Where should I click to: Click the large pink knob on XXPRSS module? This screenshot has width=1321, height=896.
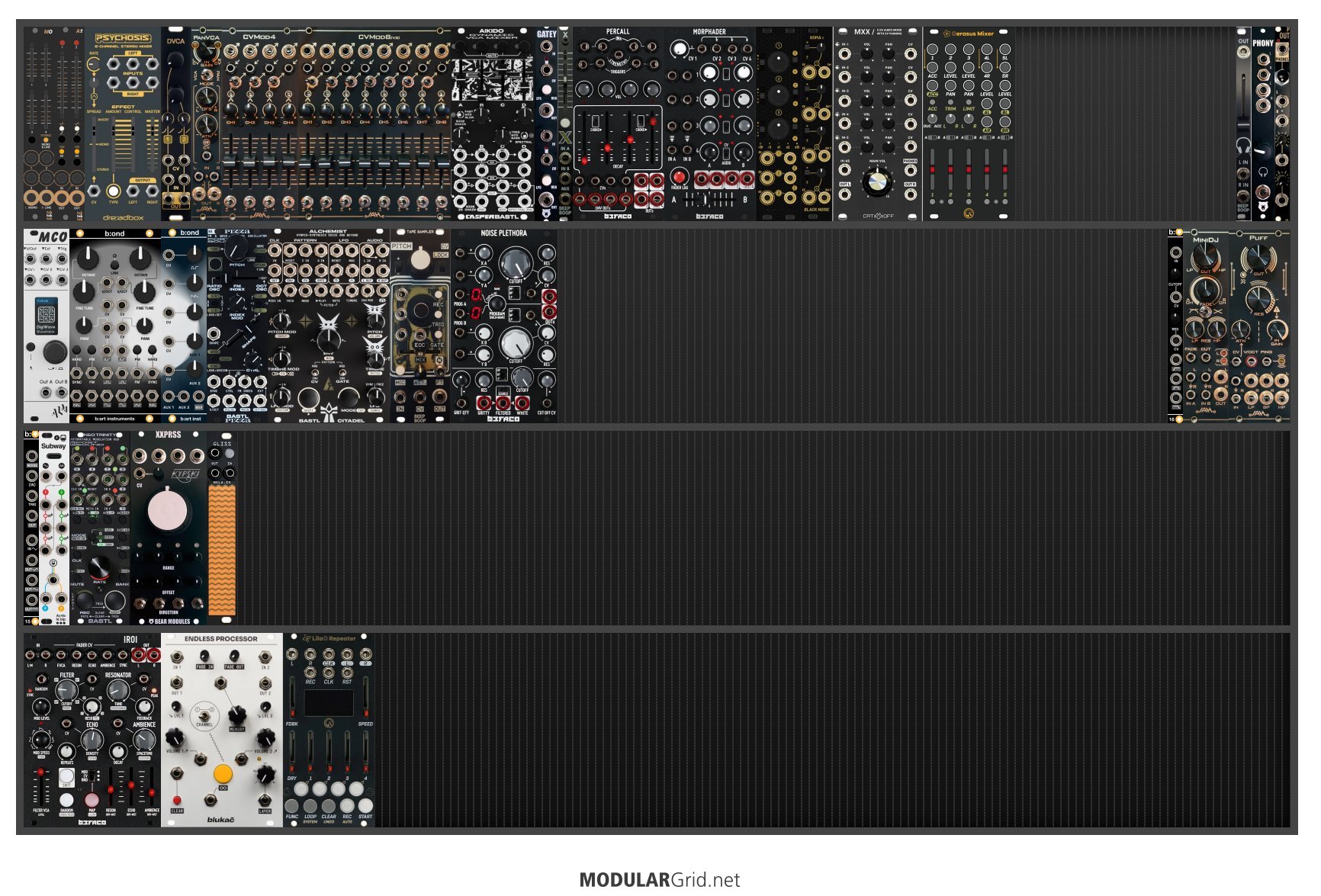[x=168, y=511]
